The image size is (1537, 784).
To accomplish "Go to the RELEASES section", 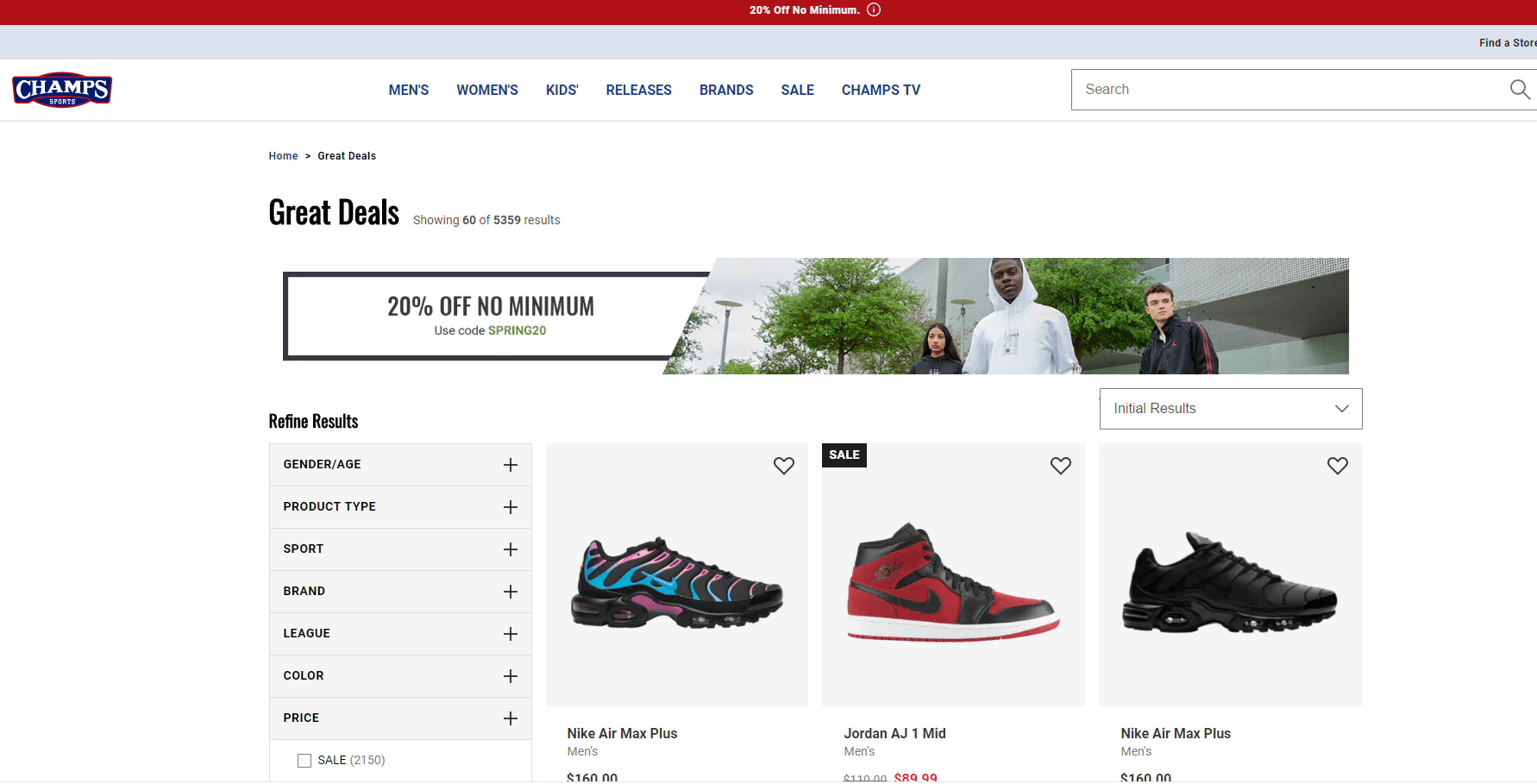I will [639, 90].
